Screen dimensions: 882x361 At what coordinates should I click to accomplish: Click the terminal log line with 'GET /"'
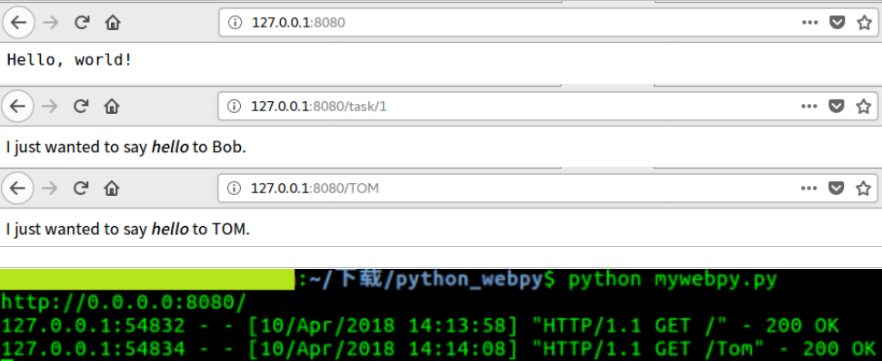point(420,326)
